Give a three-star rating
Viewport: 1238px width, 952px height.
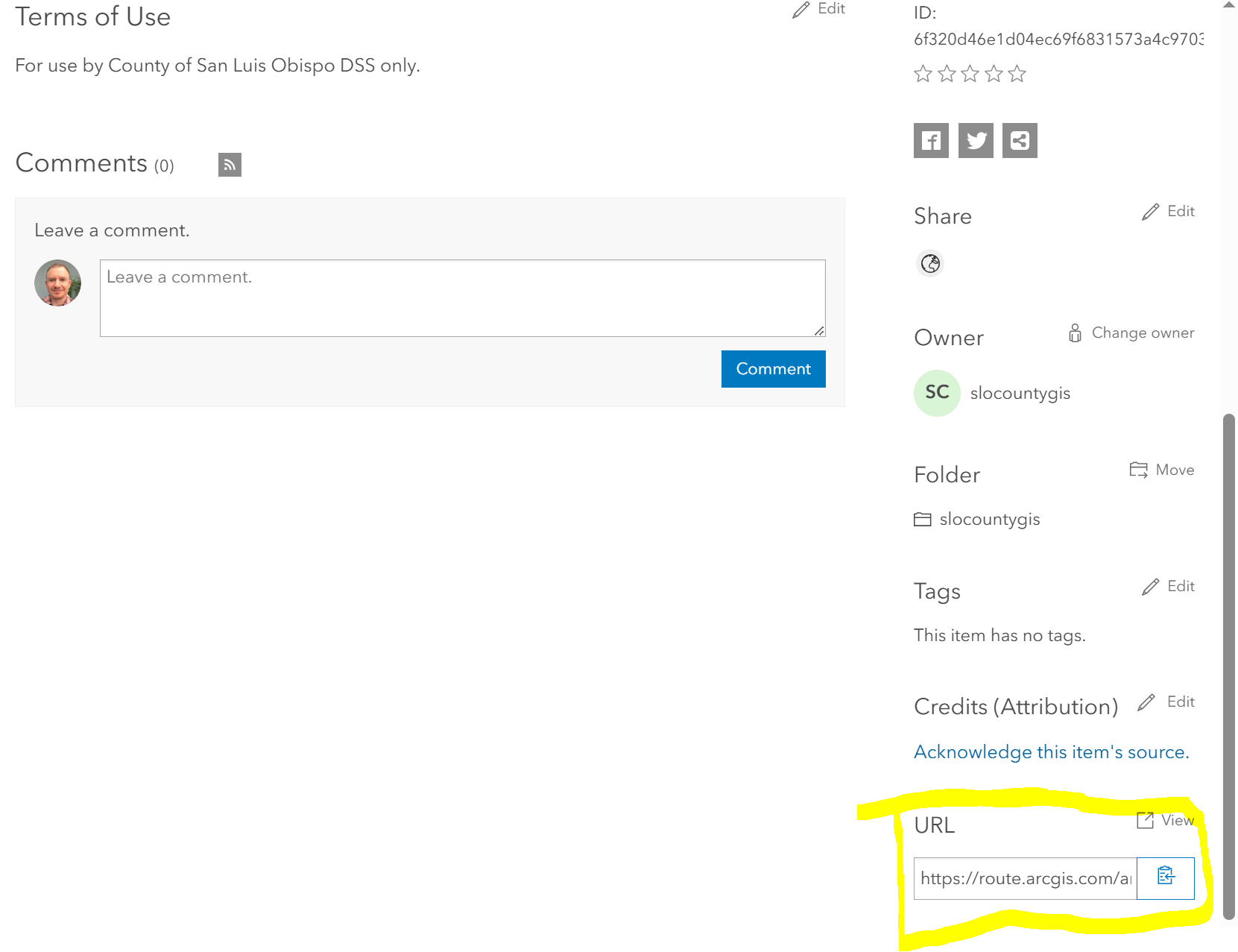coord(969,74)
